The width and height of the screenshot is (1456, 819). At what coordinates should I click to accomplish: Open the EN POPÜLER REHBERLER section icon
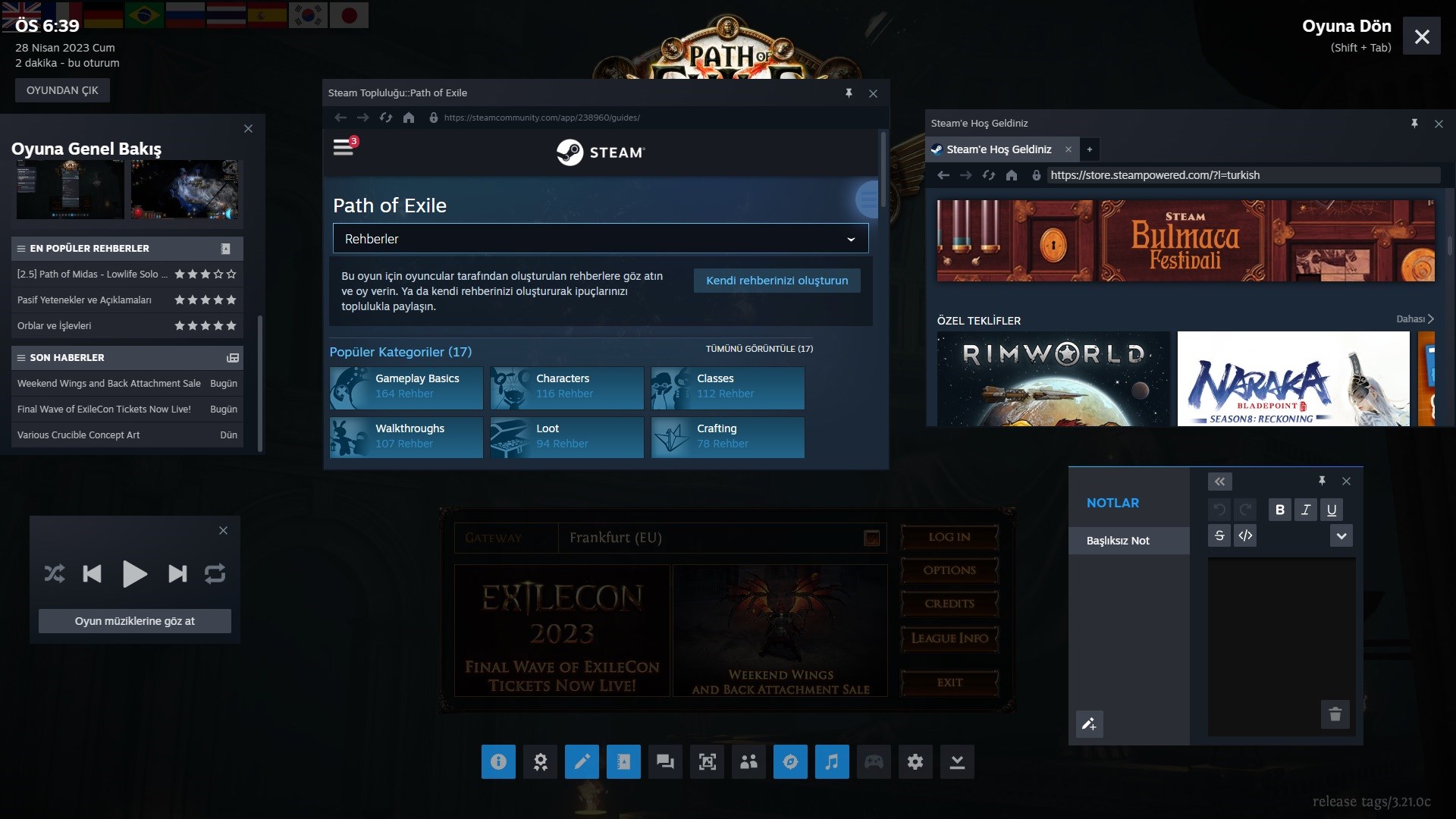(x=225, y=249)
